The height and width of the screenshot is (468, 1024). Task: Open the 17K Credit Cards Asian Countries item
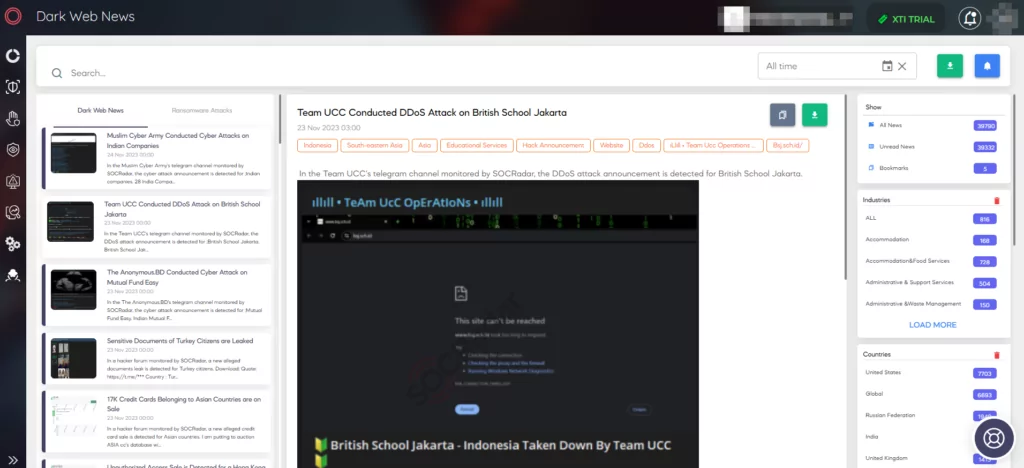pyautogui.click(x=157, y=421)
